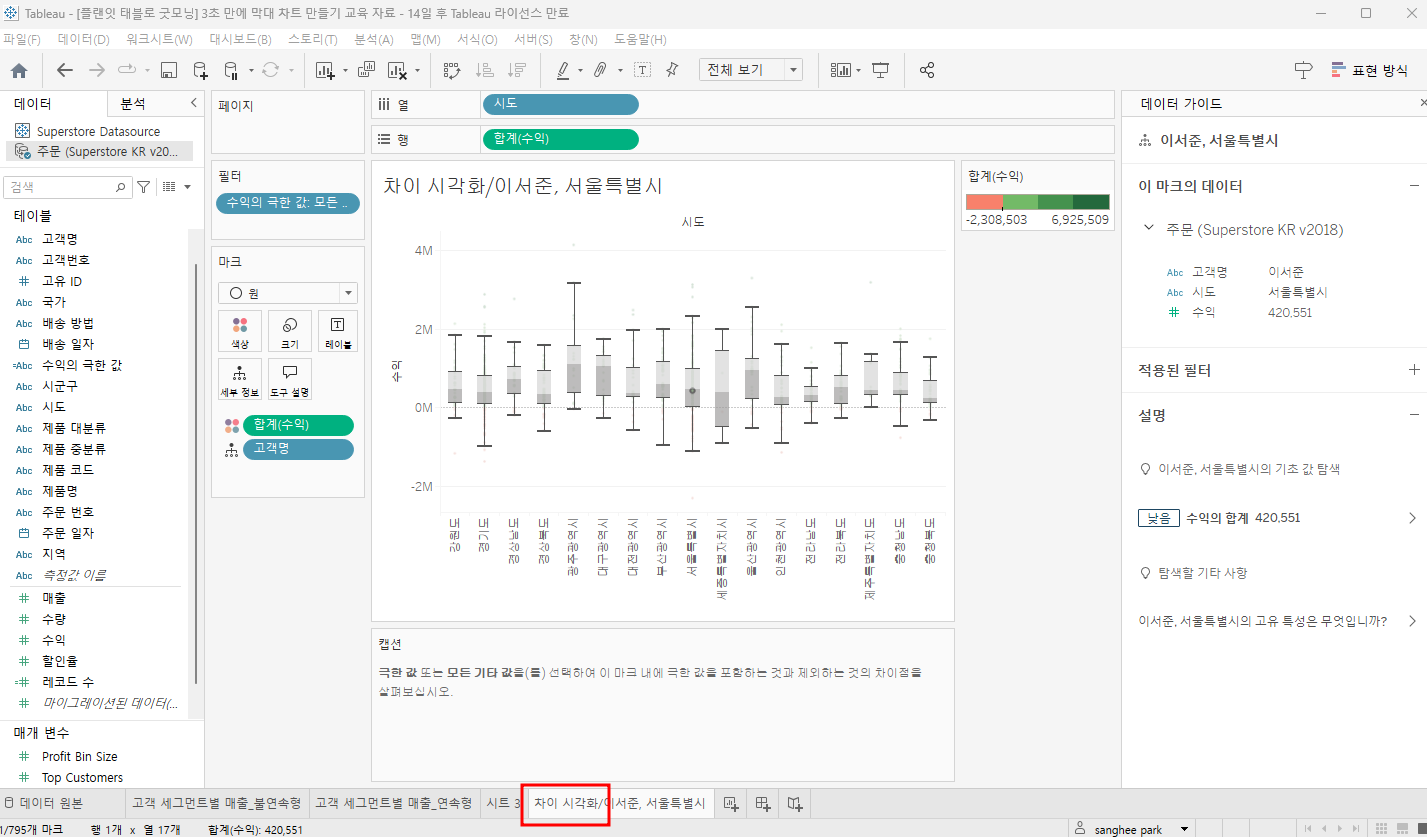Select the 시도 pill on the columns shelf

560,104
